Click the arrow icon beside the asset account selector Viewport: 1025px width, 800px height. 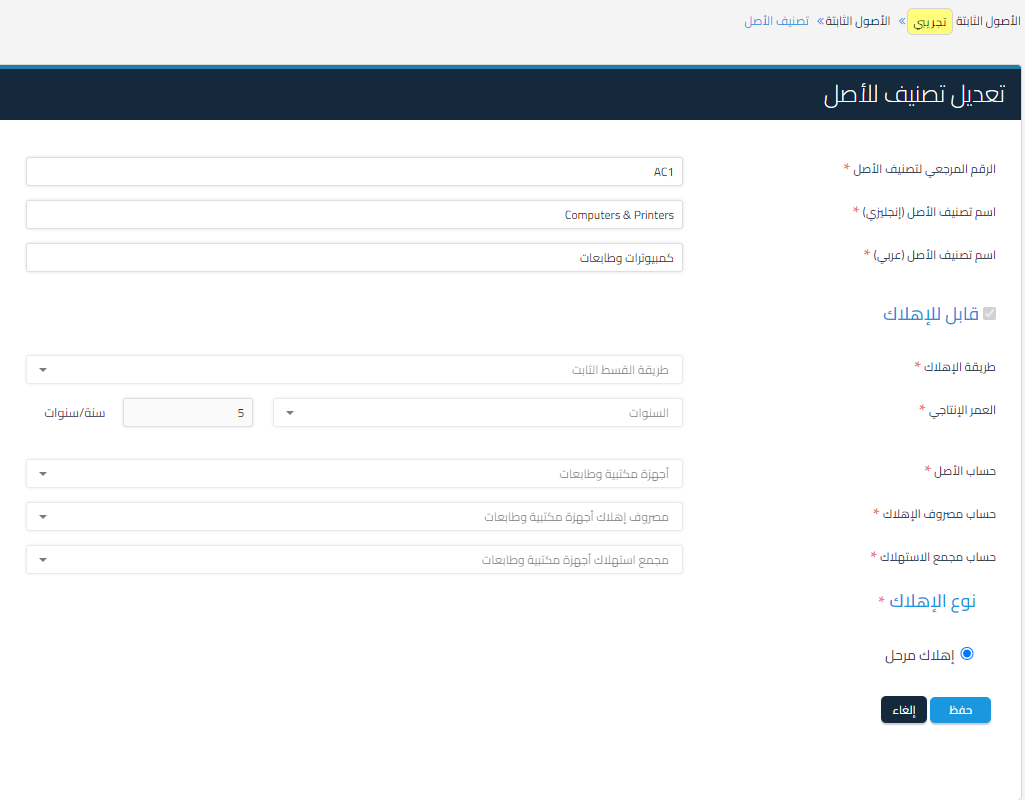42,473
